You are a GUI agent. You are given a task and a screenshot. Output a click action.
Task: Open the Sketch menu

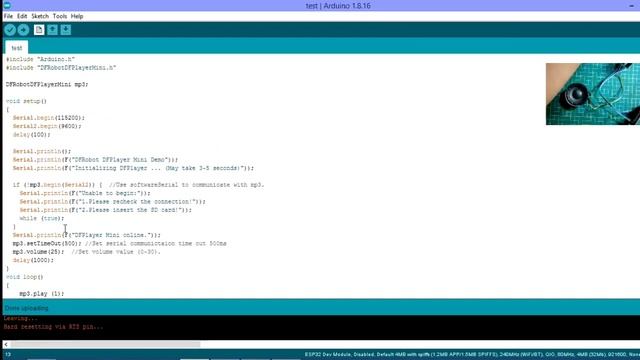point(40,16)
